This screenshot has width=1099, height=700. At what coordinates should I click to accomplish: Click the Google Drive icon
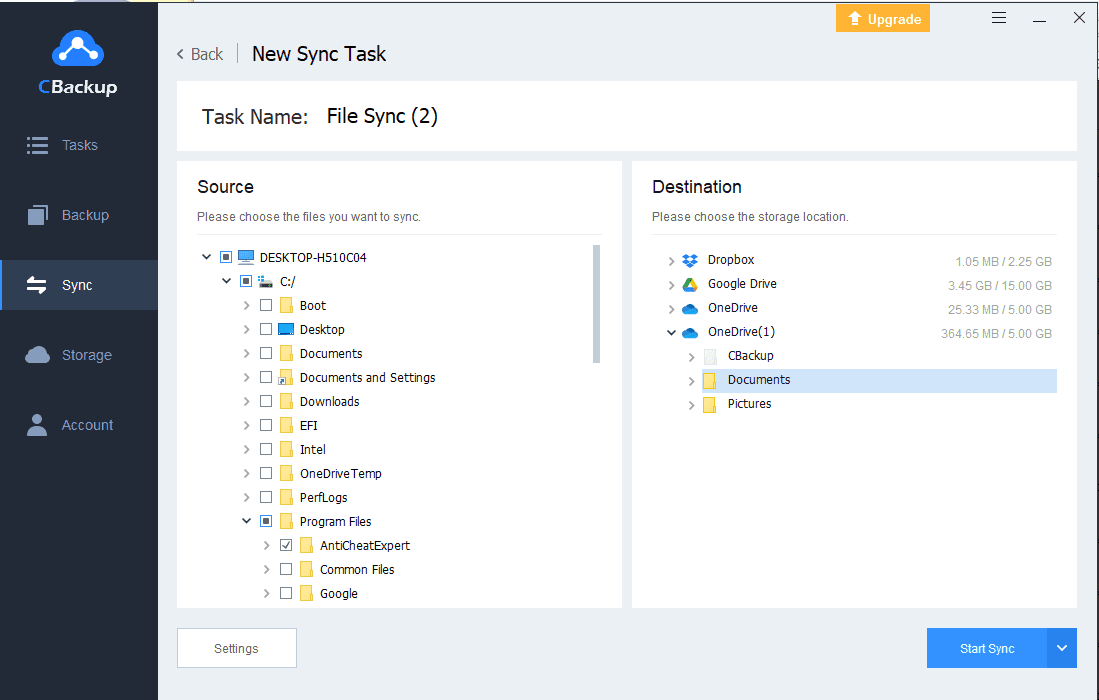coord(690,284)
